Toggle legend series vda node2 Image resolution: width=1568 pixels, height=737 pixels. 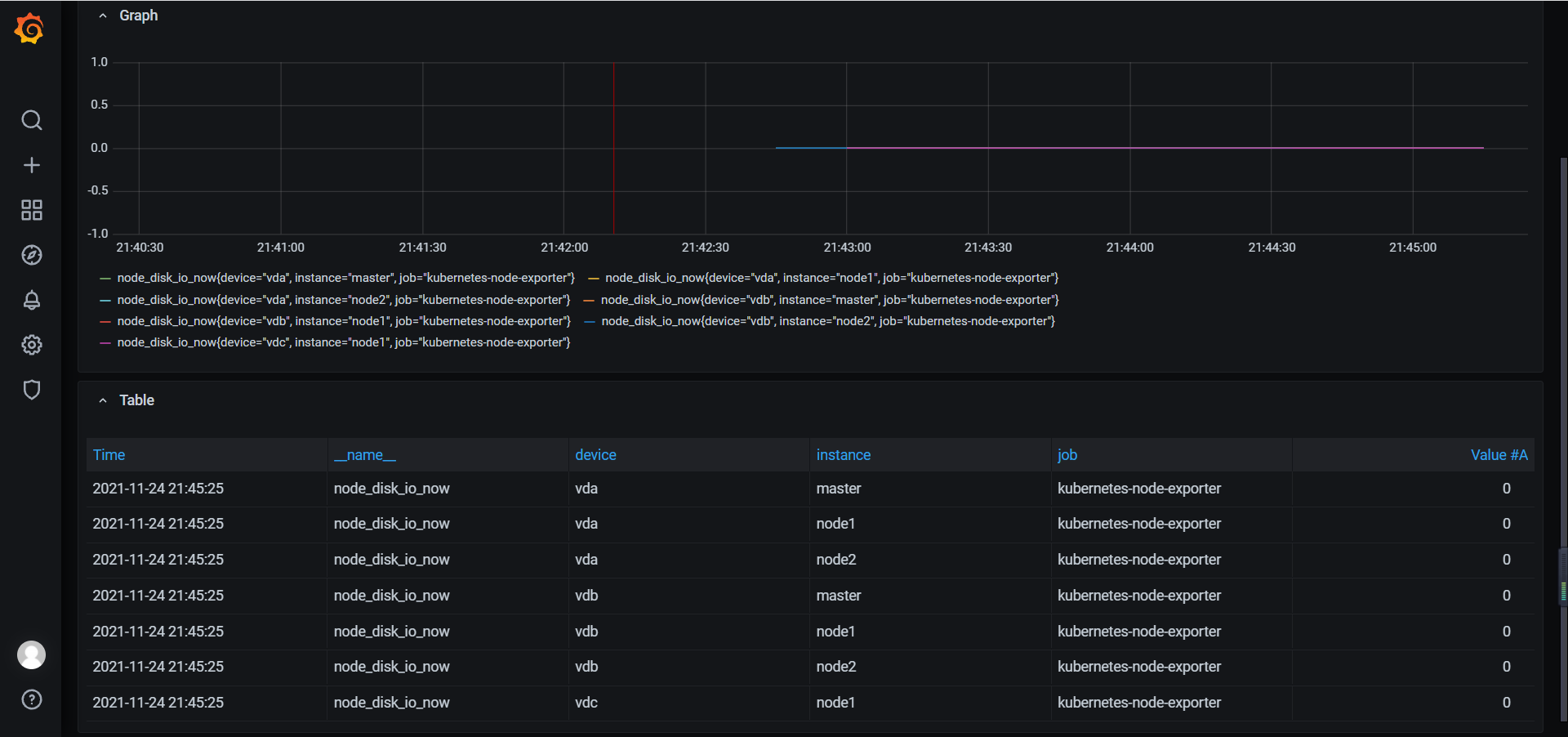[344, 300]
